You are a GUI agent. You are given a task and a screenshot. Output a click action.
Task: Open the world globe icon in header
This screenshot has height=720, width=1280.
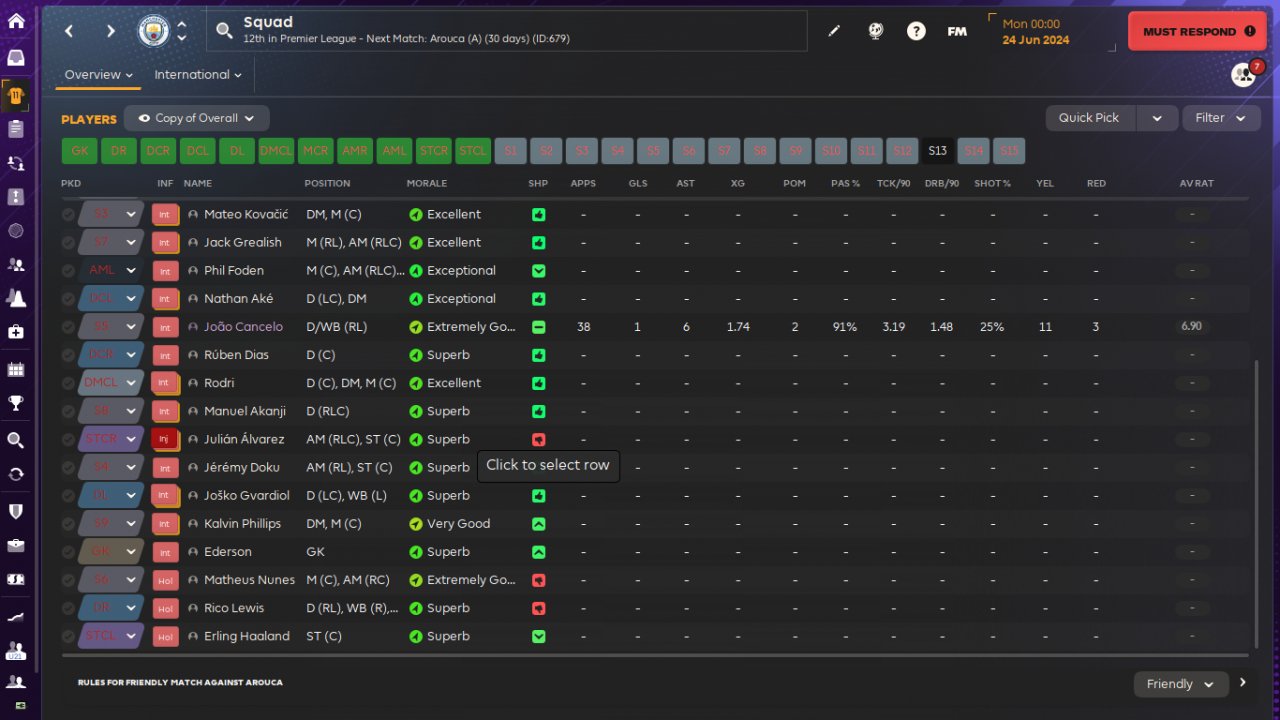coord(875,31)
